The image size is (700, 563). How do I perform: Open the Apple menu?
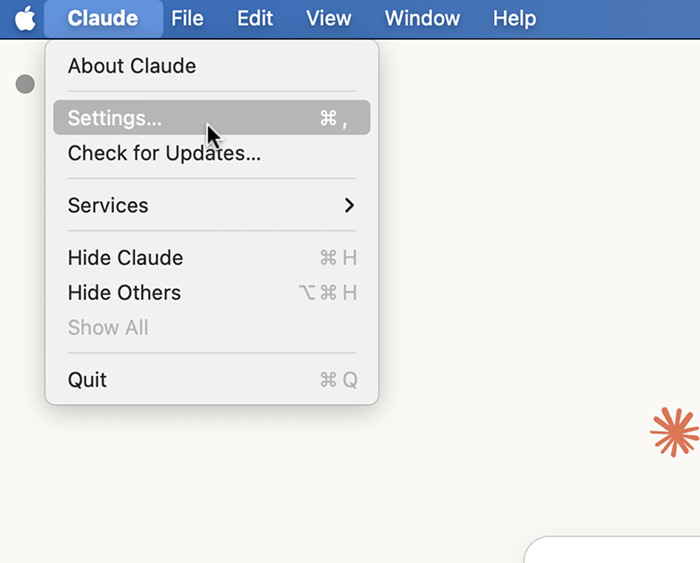pos(25,19)
